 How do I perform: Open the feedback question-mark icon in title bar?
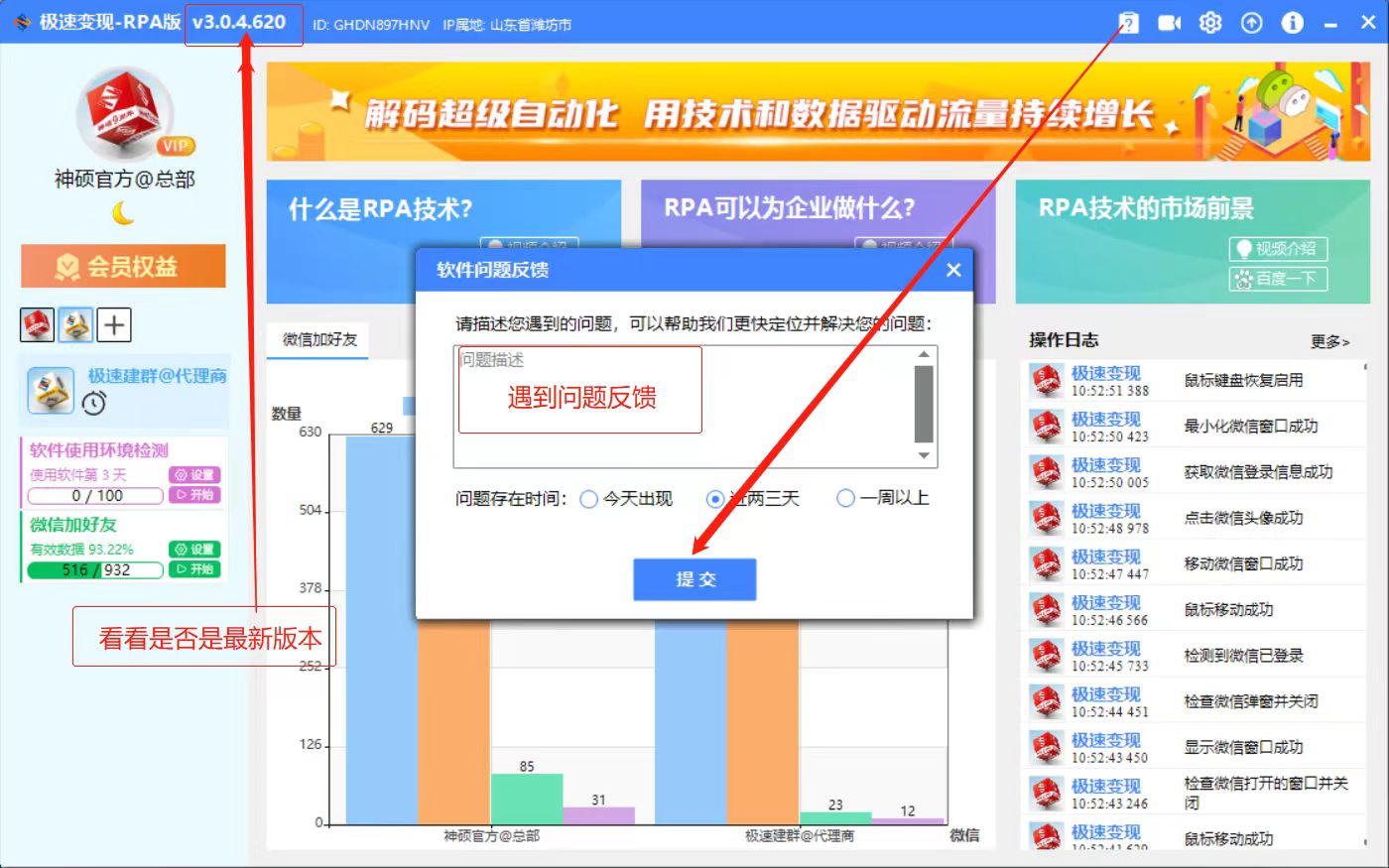point(1128,22)
